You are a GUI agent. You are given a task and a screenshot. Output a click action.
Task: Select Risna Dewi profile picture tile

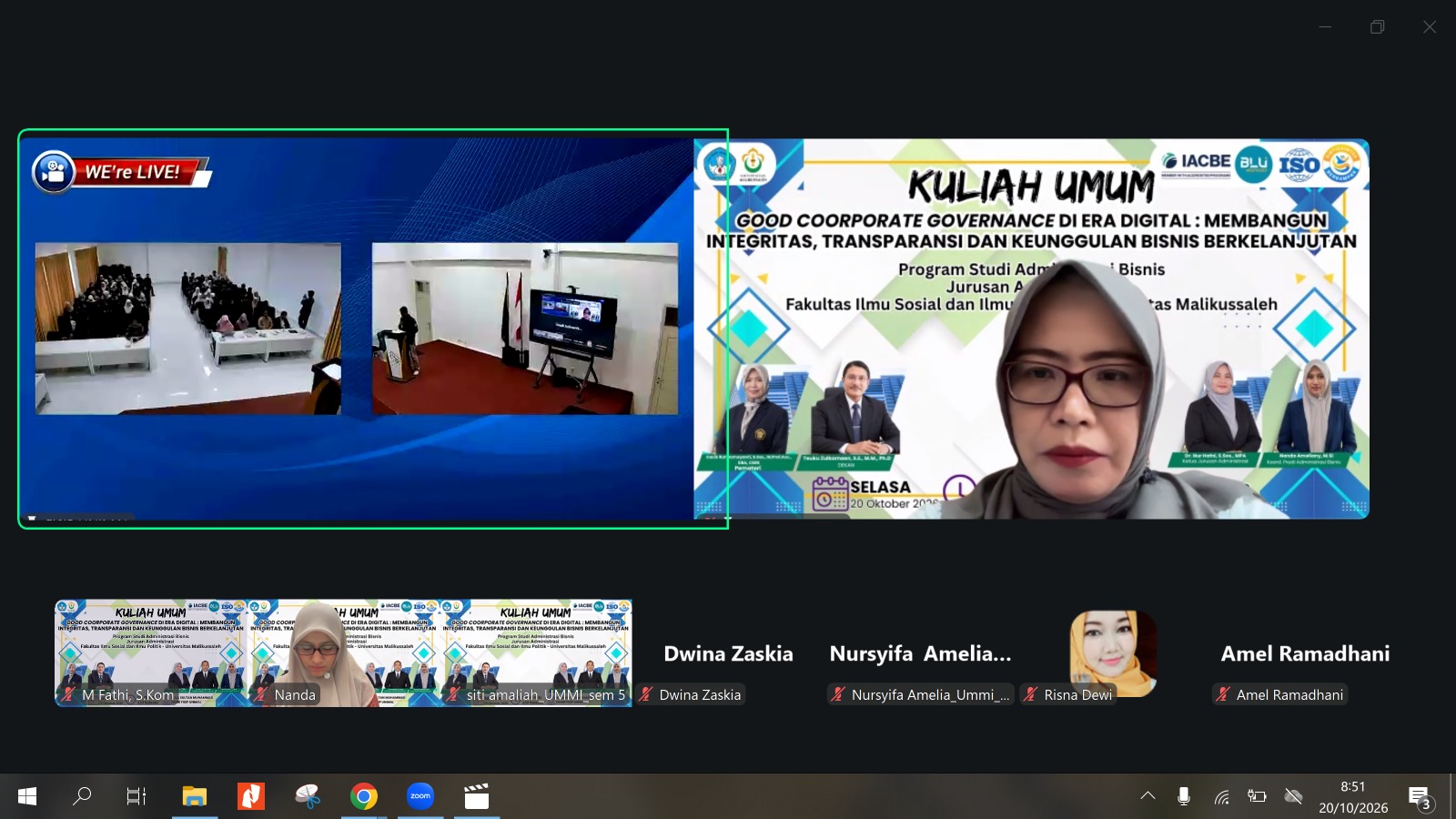click(x=1113, y=653)
